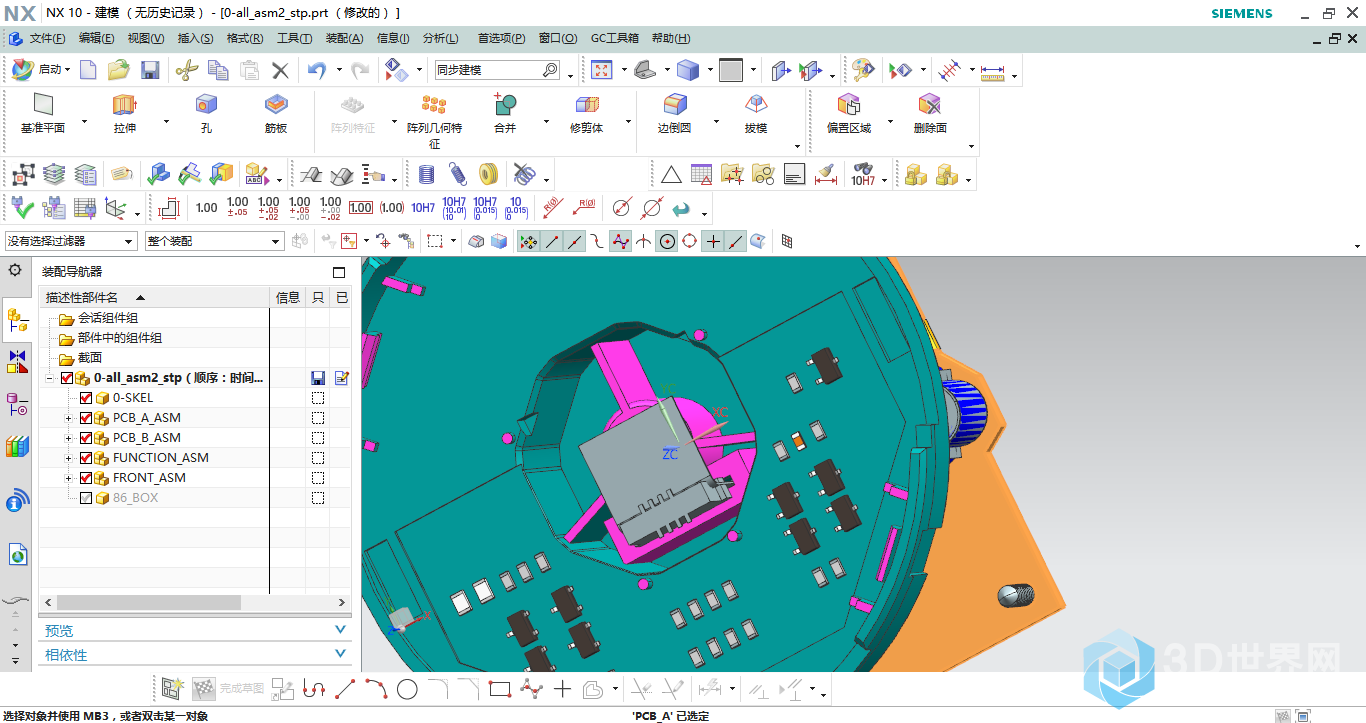The height and width of the screenshot is (723, 1366).
Task: Click the New file icon
Action: click(x=88, y=70)
